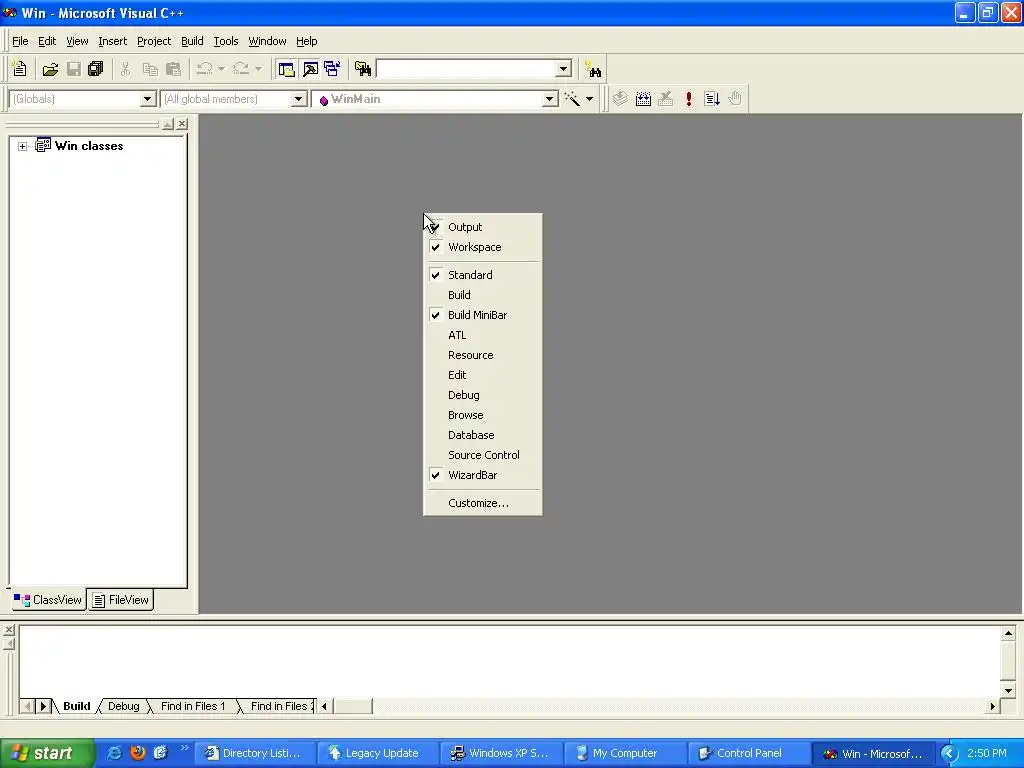Show hidden quick launch icons chevron
The image size is (1024, 768).
(184, 748)
